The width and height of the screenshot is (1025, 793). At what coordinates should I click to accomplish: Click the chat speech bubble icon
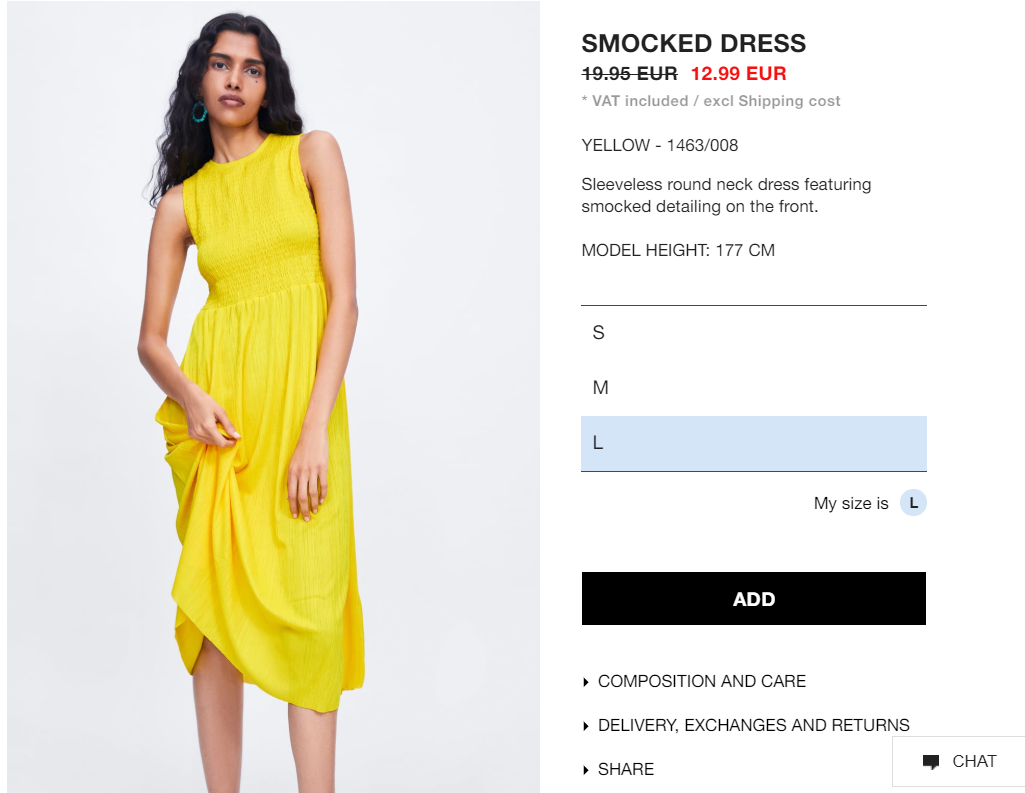(931, 762)
